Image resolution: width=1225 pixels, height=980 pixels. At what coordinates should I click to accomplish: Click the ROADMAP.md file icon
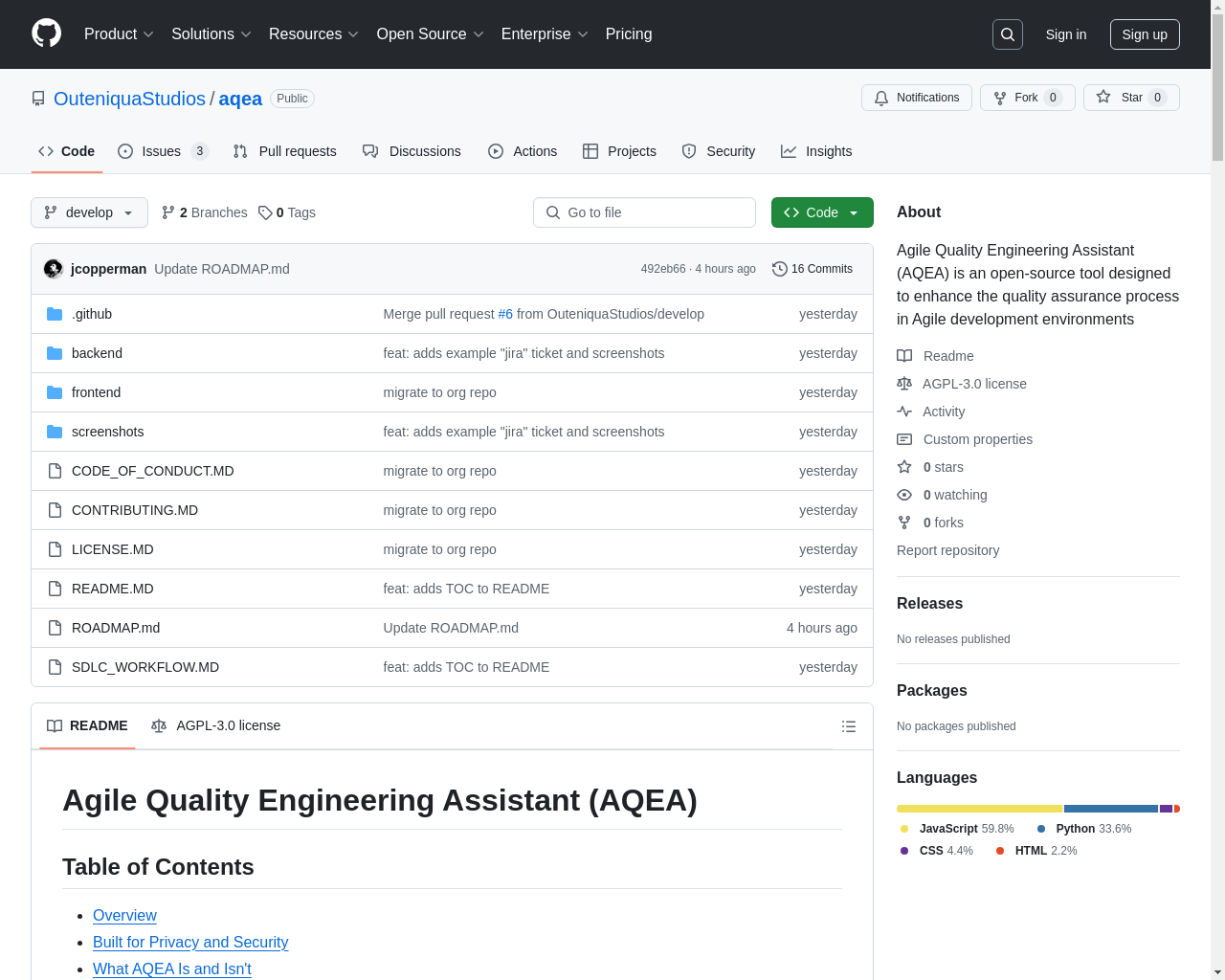click(55, 628)
